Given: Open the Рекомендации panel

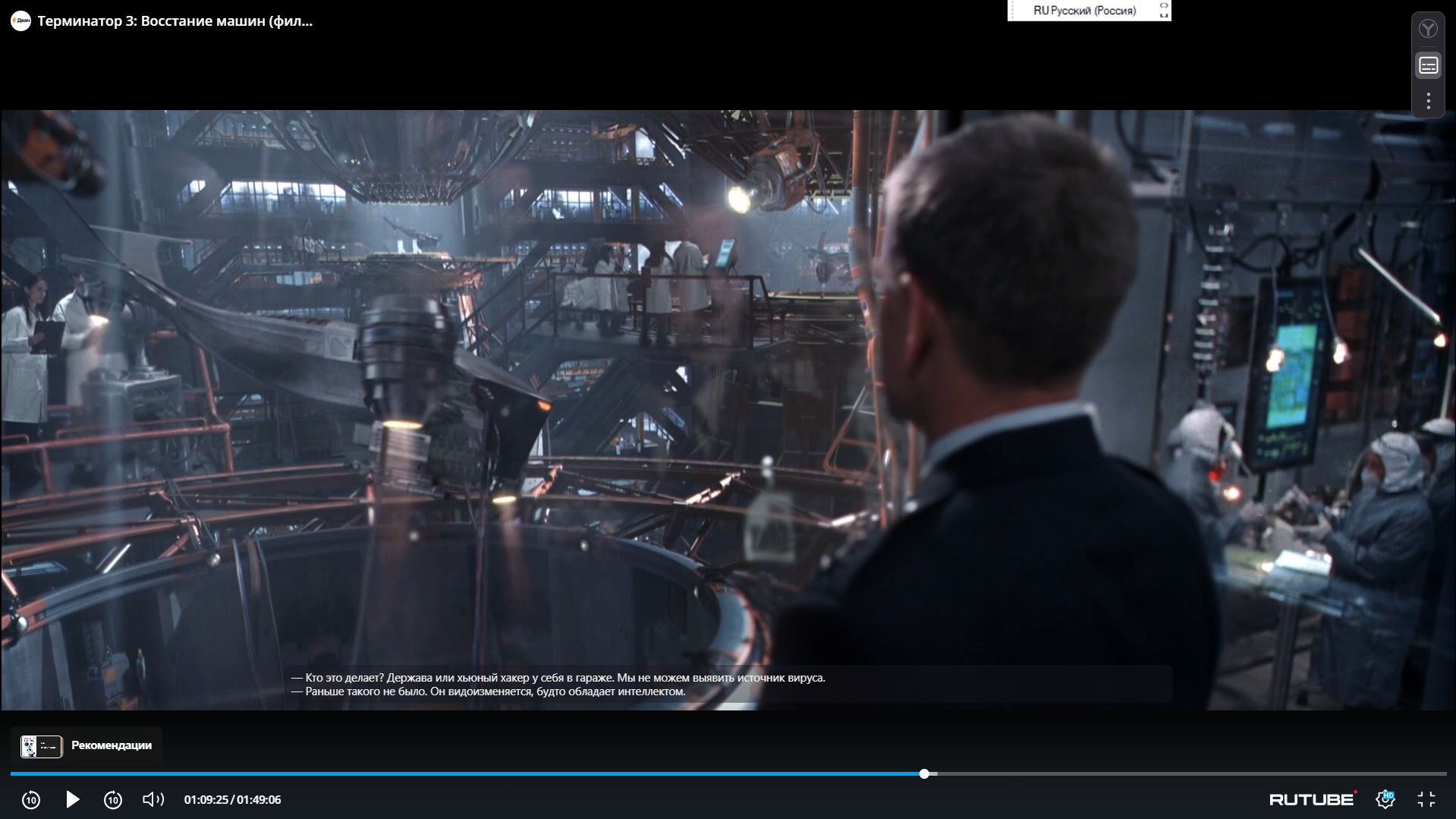Looking at the screenshot, I should click(86, 745).
